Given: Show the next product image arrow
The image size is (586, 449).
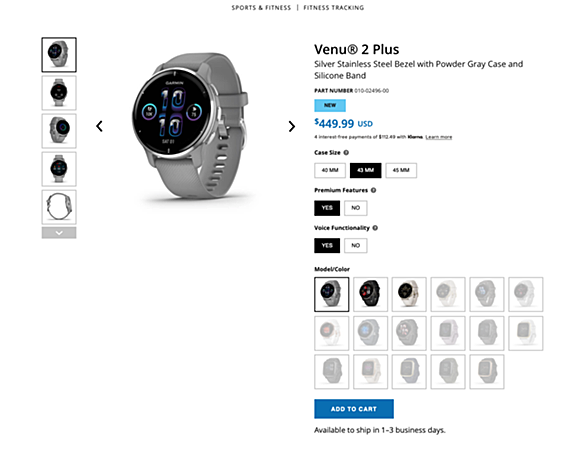Looking at the screenshot, I should pos(292,126).
